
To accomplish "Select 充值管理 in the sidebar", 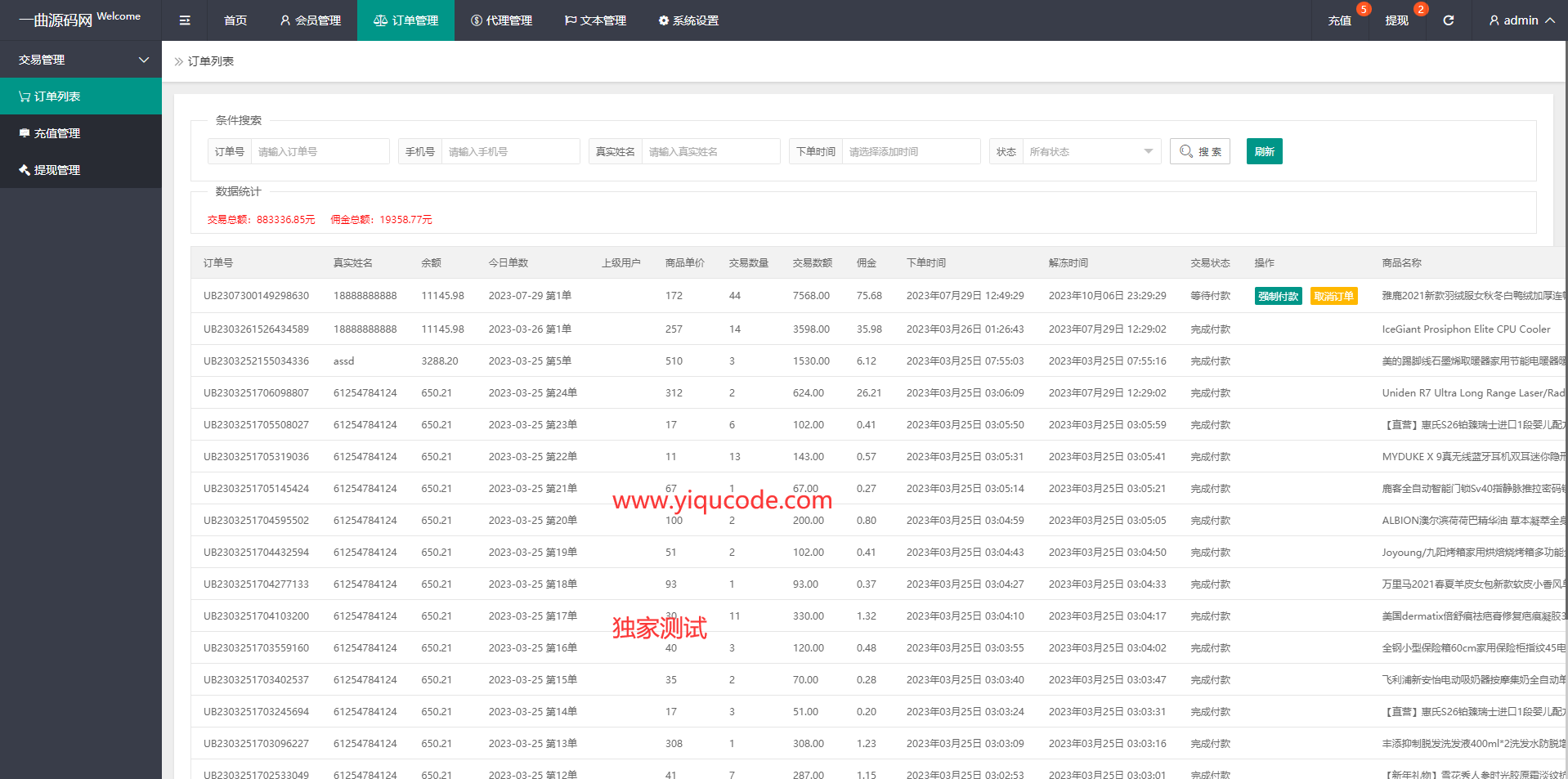I will click(x=81, y=133).
